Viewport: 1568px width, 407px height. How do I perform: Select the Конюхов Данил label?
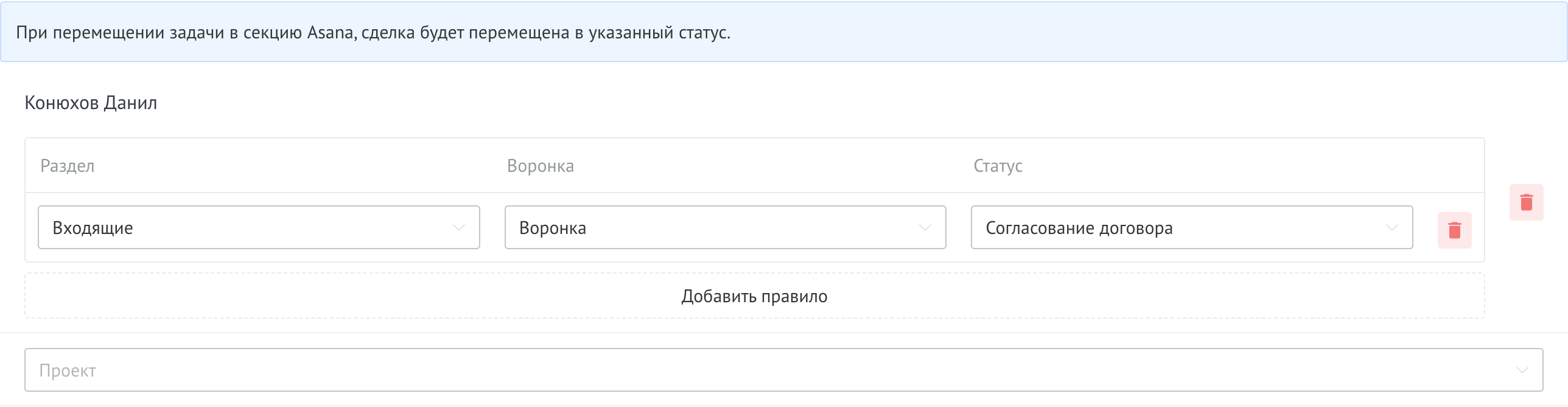90,102
